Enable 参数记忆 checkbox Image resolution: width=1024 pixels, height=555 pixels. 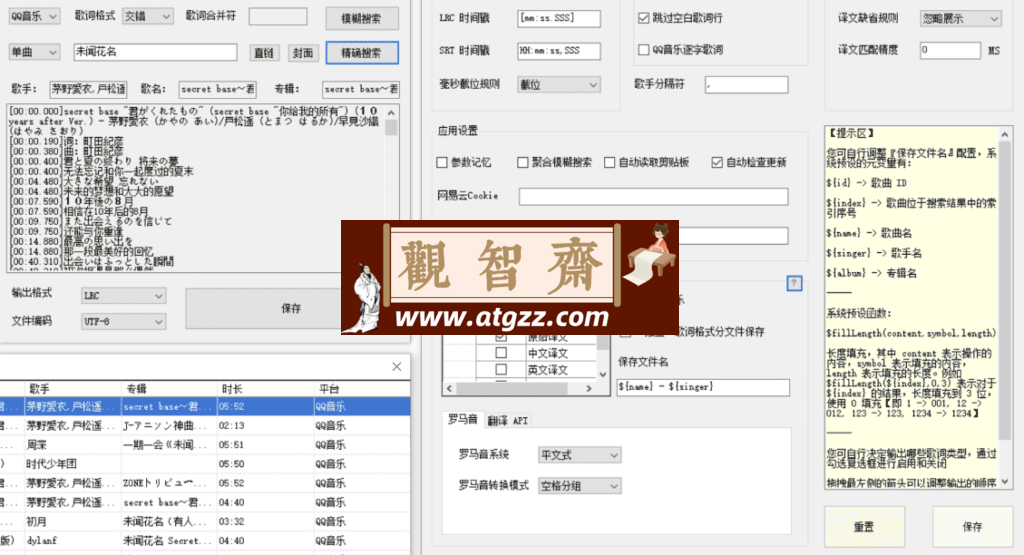click(442, 162)
